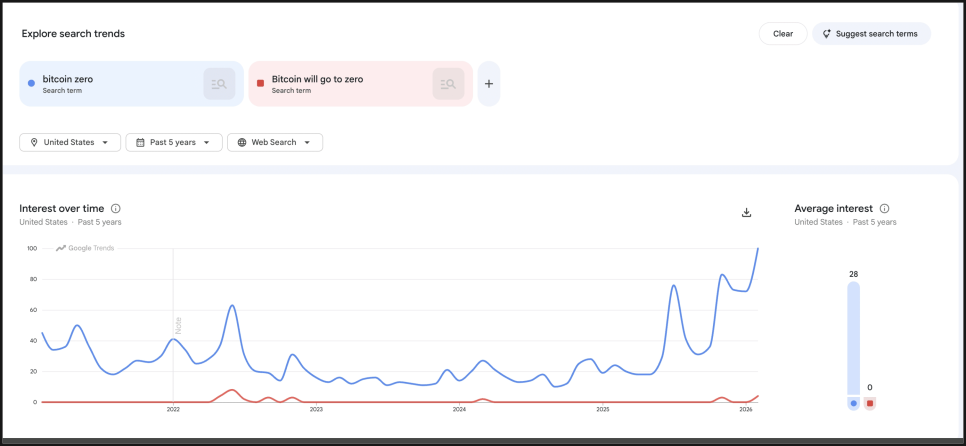966x446 pixels.
Task: Click the location pin icon
Action: pyautogui.click(x=34, y=143)
